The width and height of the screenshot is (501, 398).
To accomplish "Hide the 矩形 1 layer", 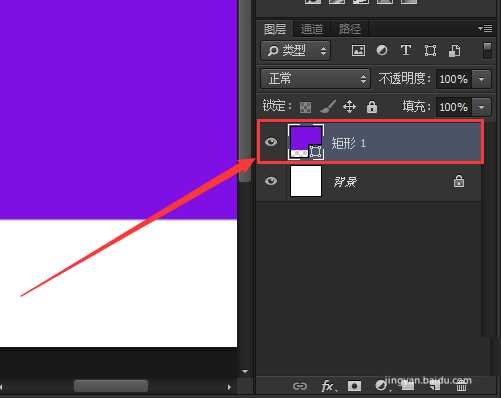I will [271, 142].
